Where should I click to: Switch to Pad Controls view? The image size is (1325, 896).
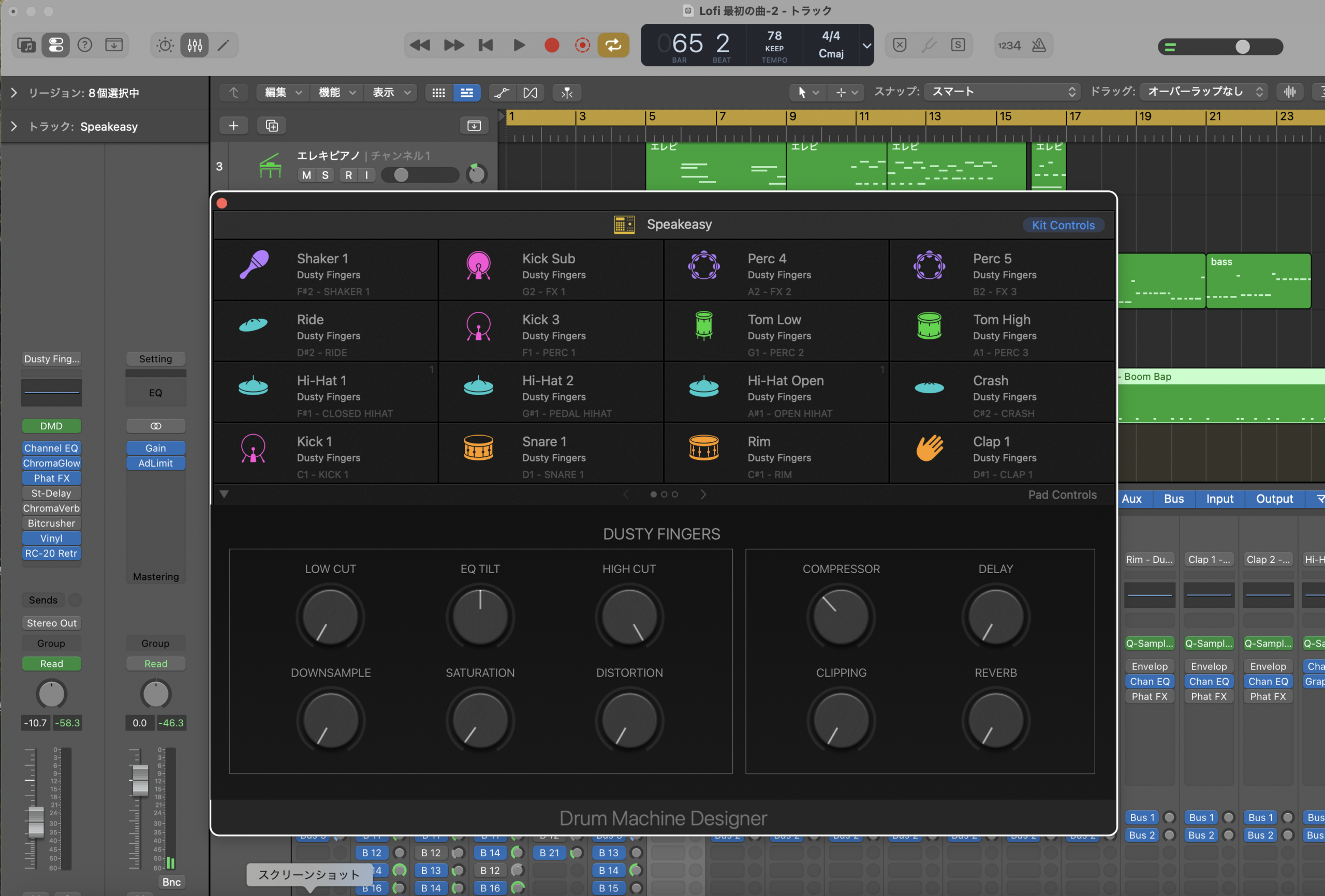[x=1062, y=494]
